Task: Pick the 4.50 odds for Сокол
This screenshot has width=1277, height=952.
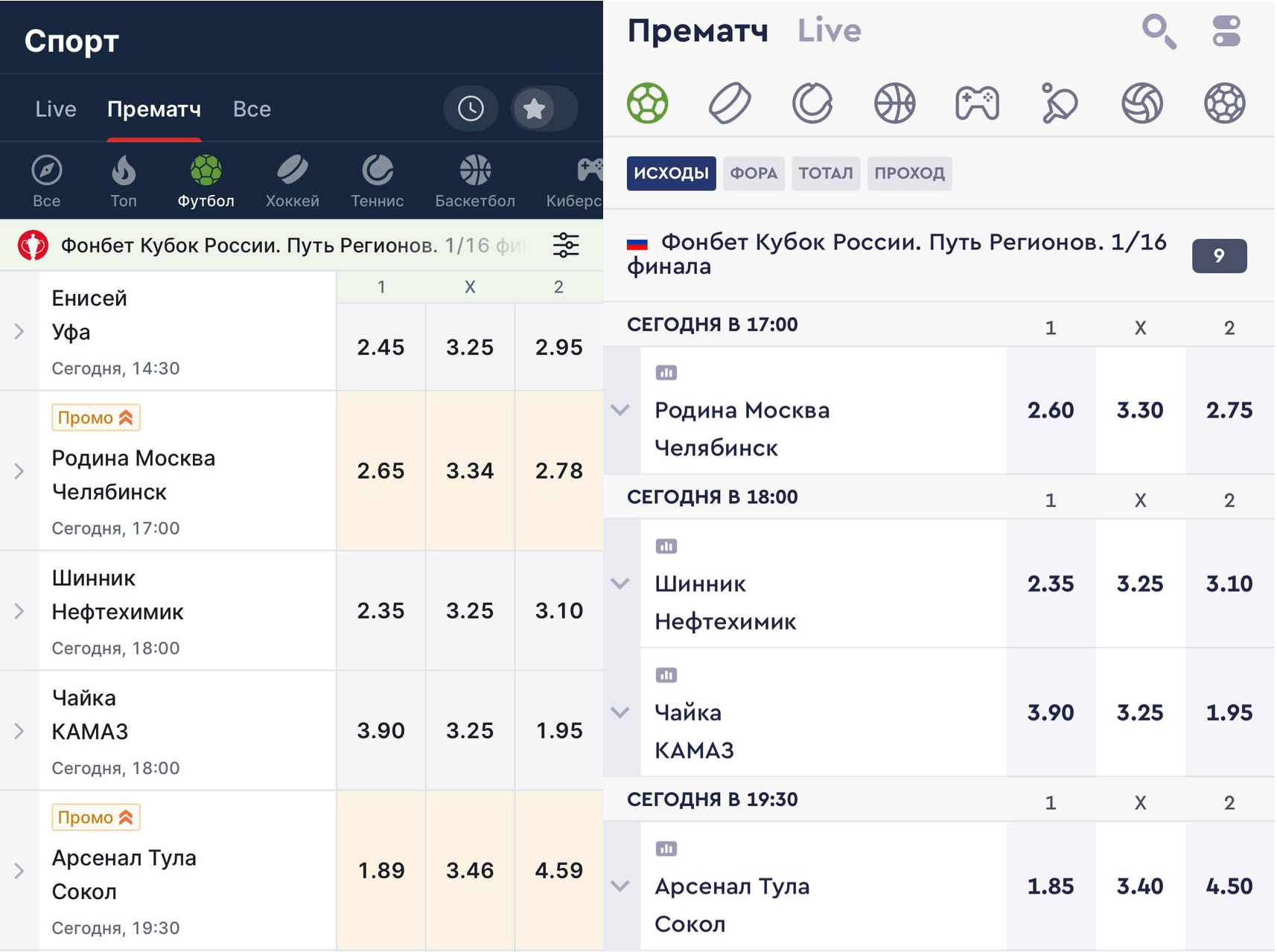Action: click(x=1229, y=886)
